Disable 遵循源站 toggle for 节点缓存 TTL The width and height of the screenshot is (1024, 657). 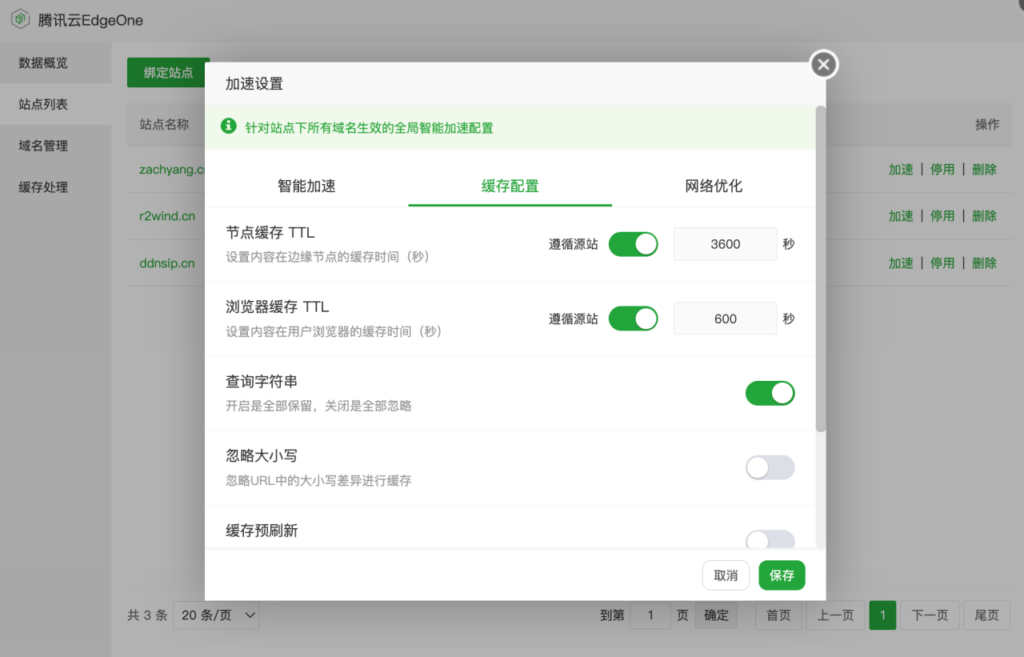click(x=633, y=243)
